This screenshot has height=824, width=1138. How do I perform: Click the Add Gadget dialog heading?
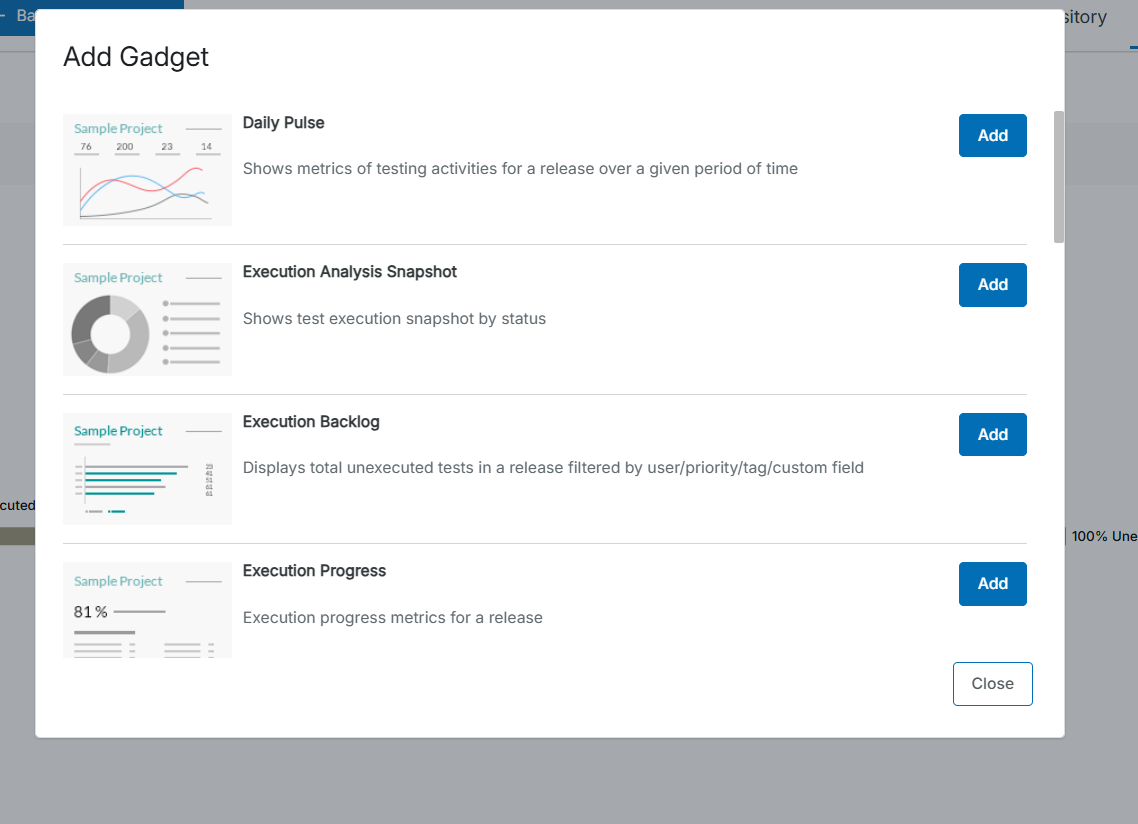(x=136, y=57)
